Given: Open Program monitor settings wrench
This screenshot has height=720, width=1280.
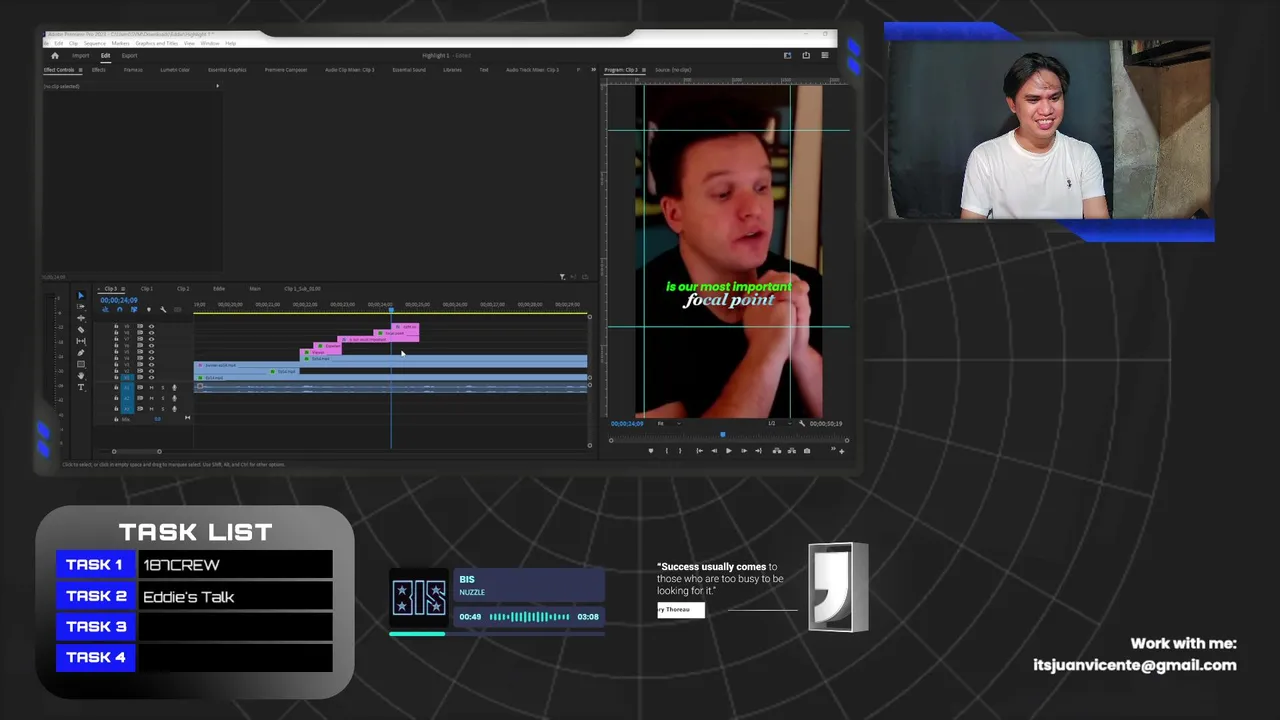Looking at the screenshot, I should point(802,424).
